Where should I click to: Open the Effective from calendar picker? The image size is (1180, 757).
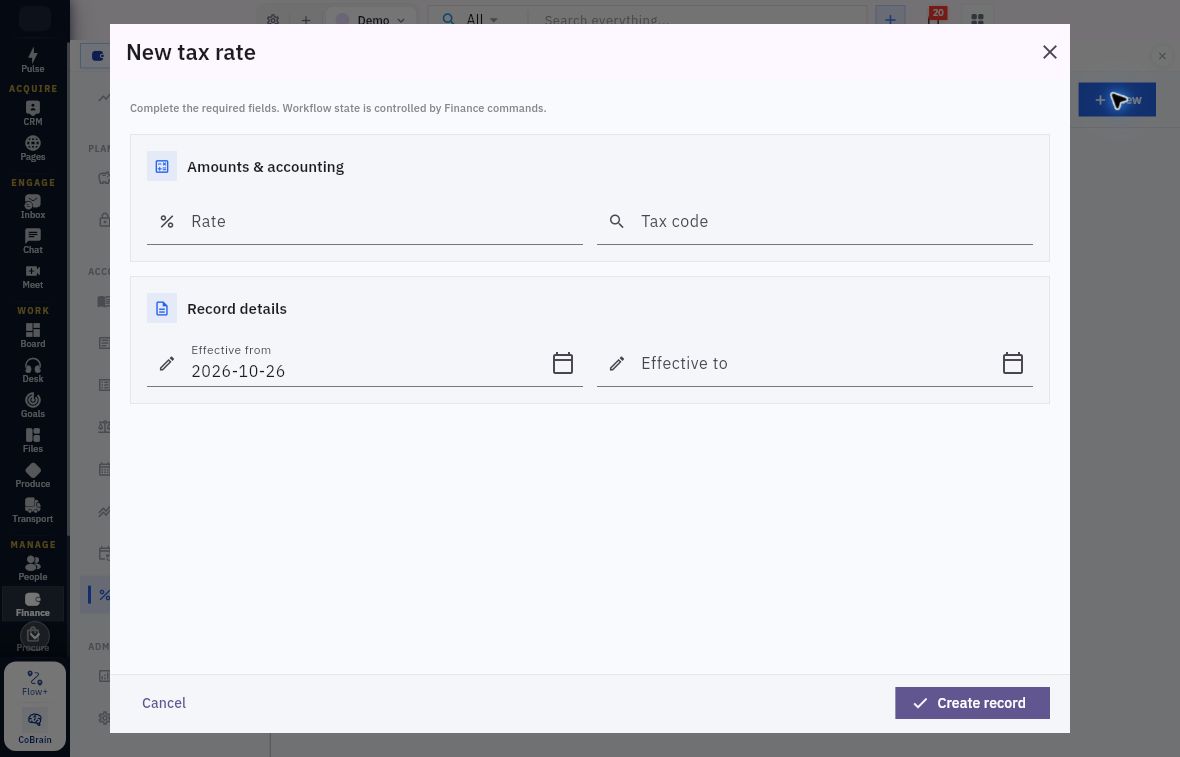point(563,363)
